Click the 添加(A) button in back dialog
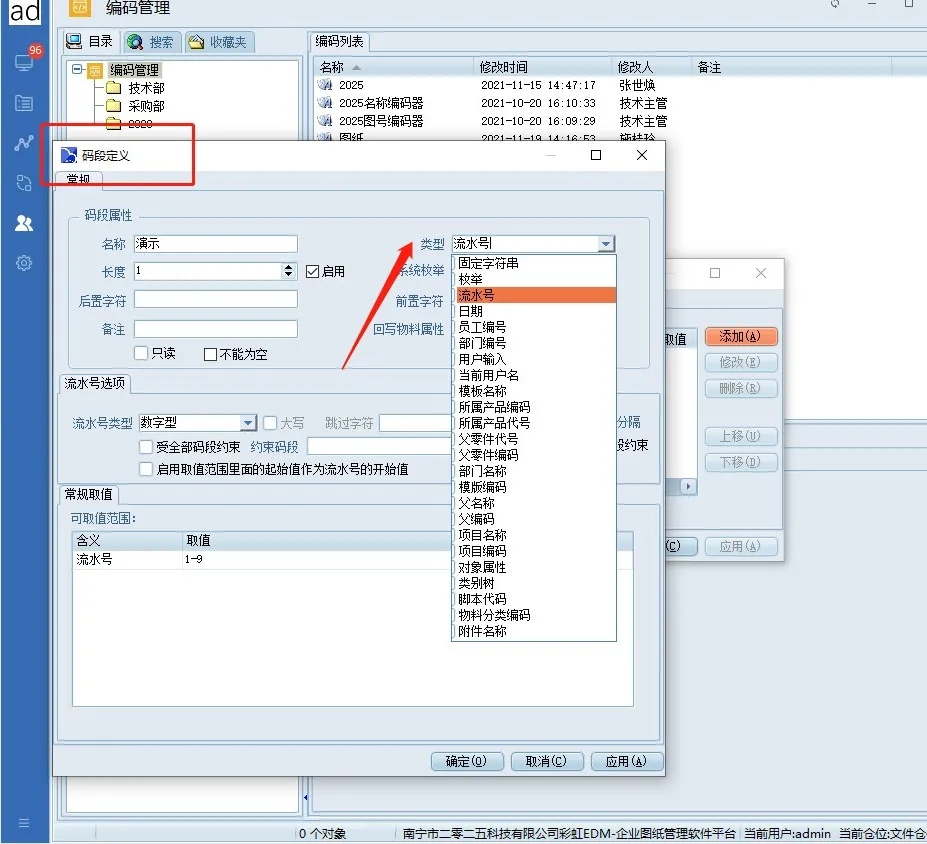Screen dimensions: 927x844 [741, 336]
